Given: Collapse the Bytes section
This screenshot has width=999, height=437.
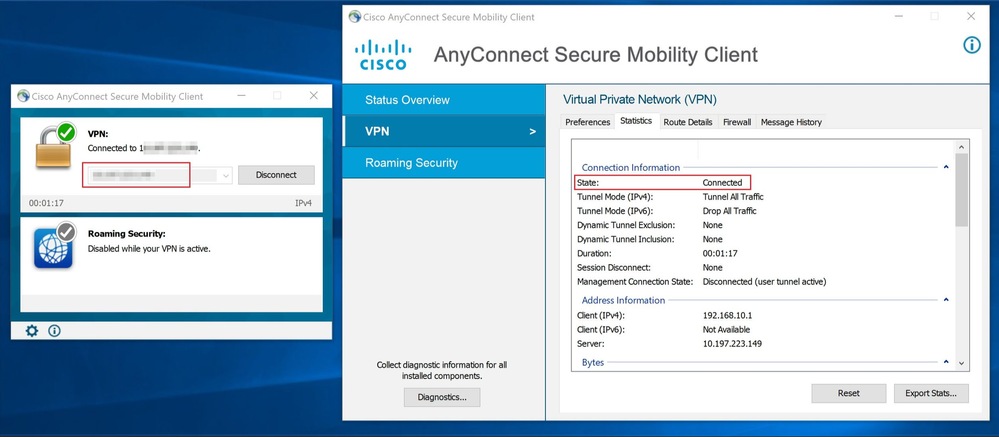Looking at the screenshot, I should click(945, 362).
